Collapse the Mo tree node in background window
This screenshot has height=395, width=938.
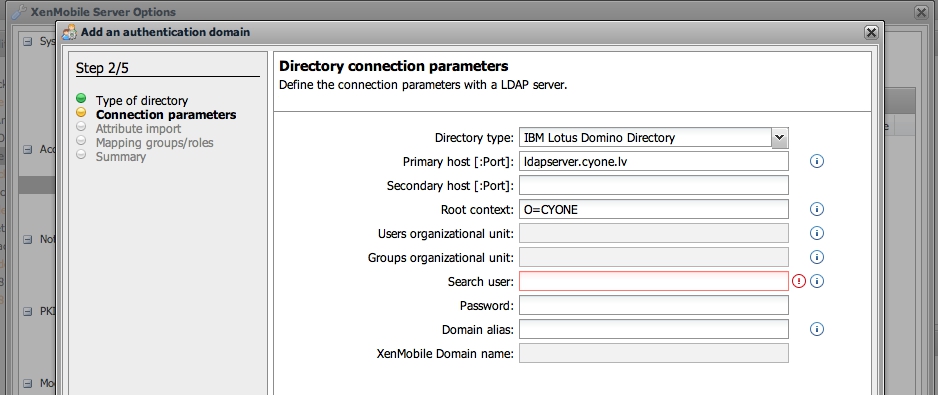pyautogui.click(x=28, y=383)
